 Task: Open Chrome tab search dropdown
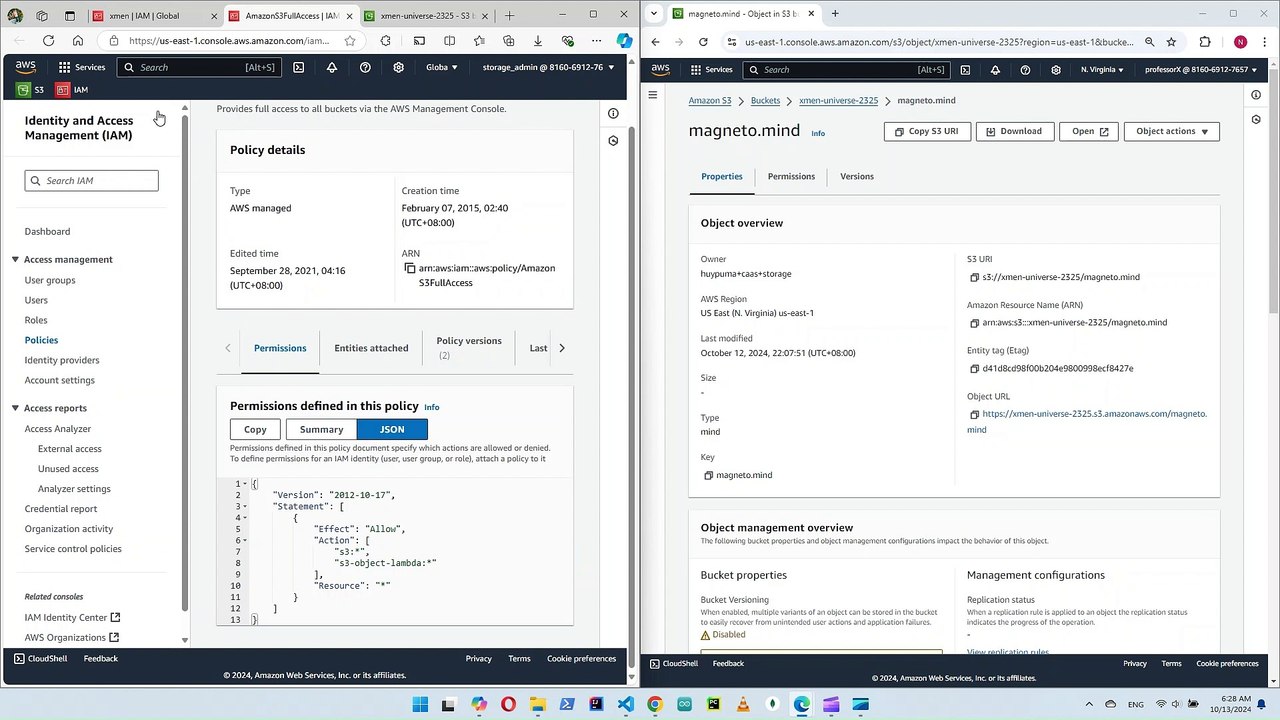(654, 14)
